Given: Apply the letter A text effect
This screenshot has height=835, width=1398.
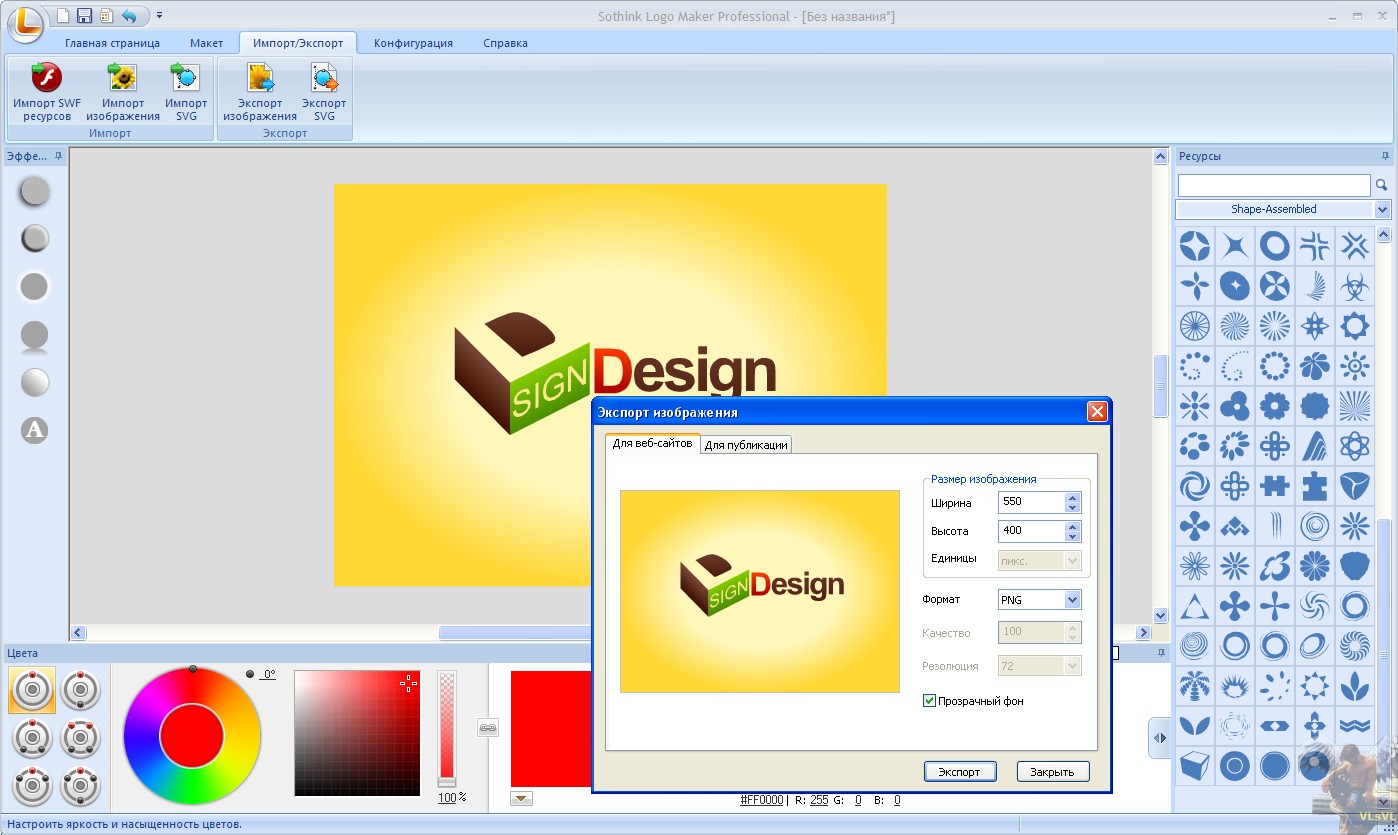Looking at the screenshot, I should pos(35,430).
